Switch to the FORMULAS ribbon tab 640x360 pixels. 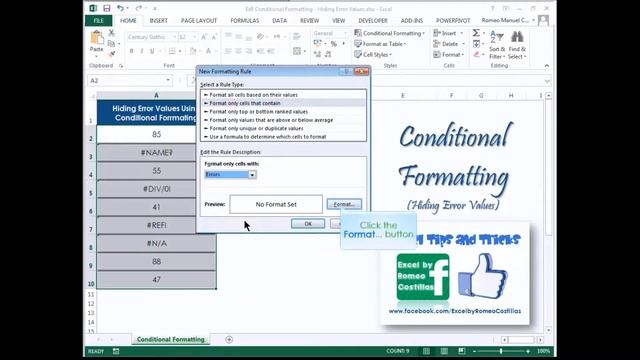pos(244,20)
